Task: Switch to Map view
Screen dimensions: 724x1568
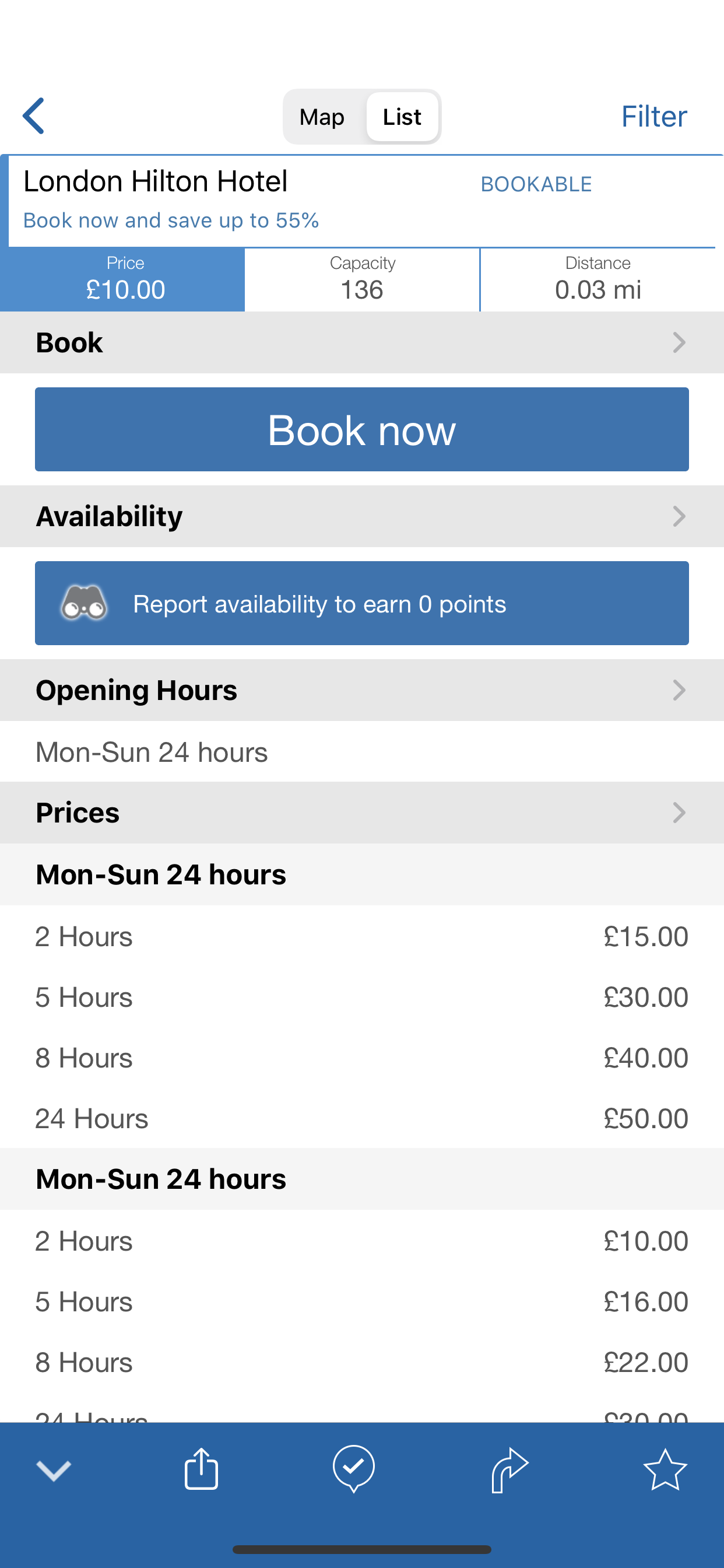Action: pyautogui.click(x=322, y=116)
